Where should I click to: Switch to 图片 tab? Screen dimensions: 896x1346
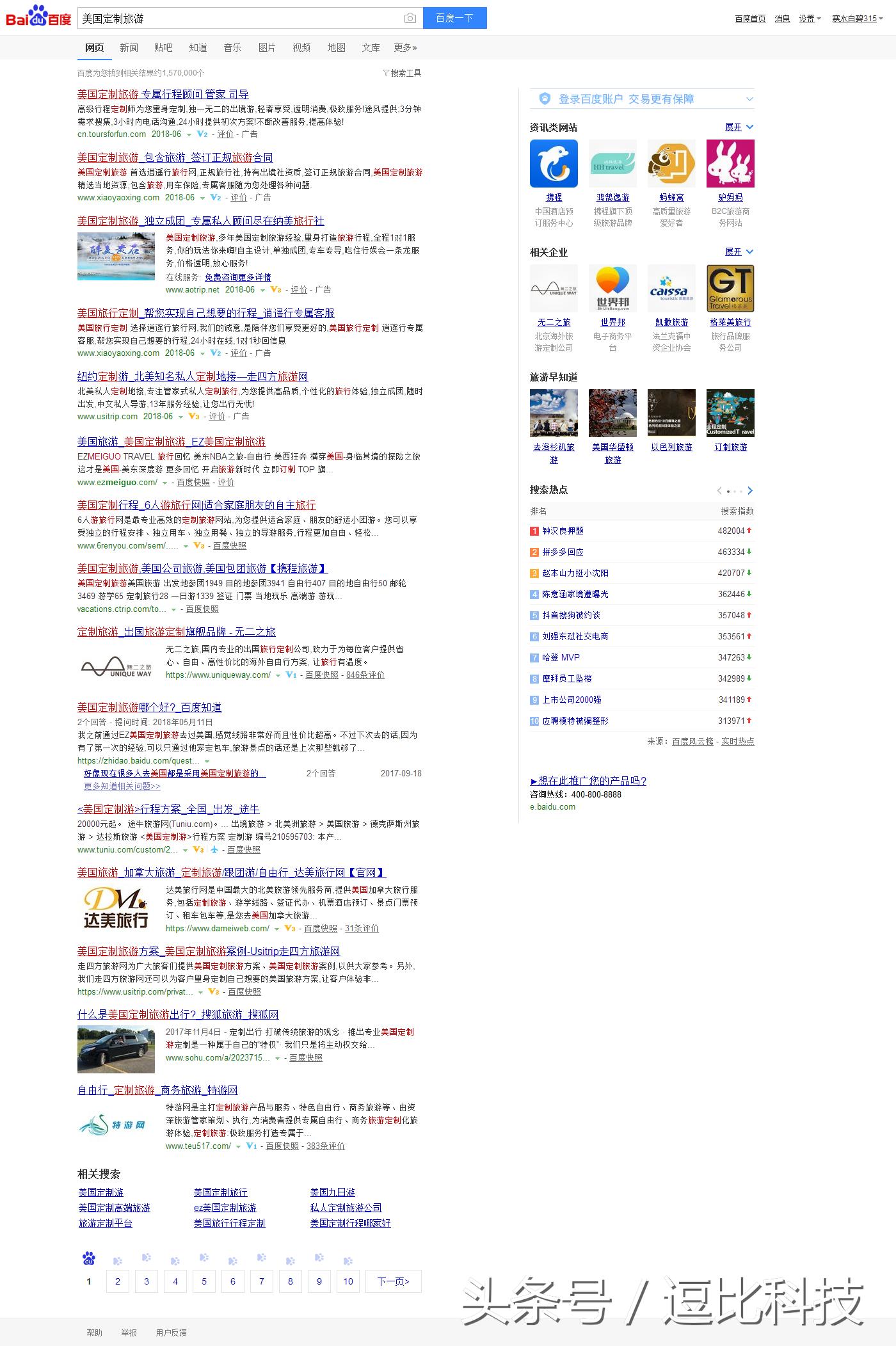click(267, 47)
